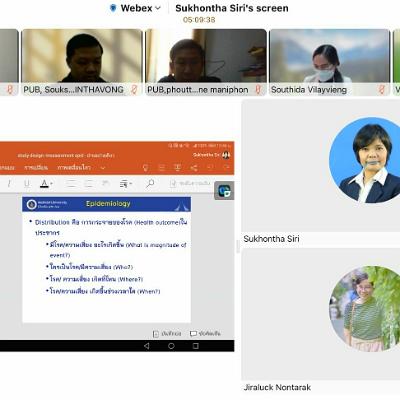Click the magnifier search icon

pyautogui.click(x=150, y=183)
